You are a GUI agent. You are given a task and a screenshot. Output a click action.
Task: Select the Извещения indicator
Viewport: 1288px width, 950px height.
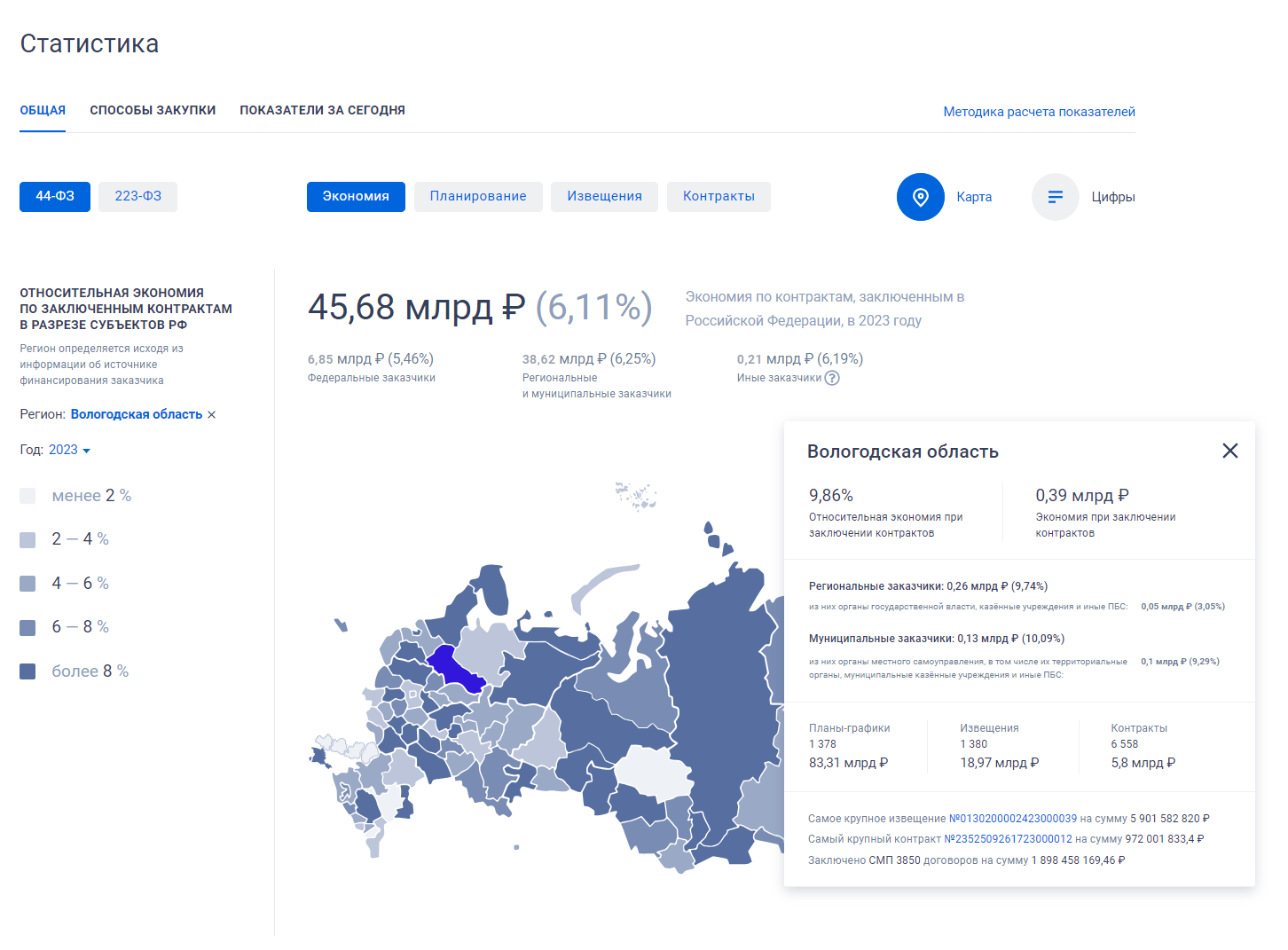point(604,196)
